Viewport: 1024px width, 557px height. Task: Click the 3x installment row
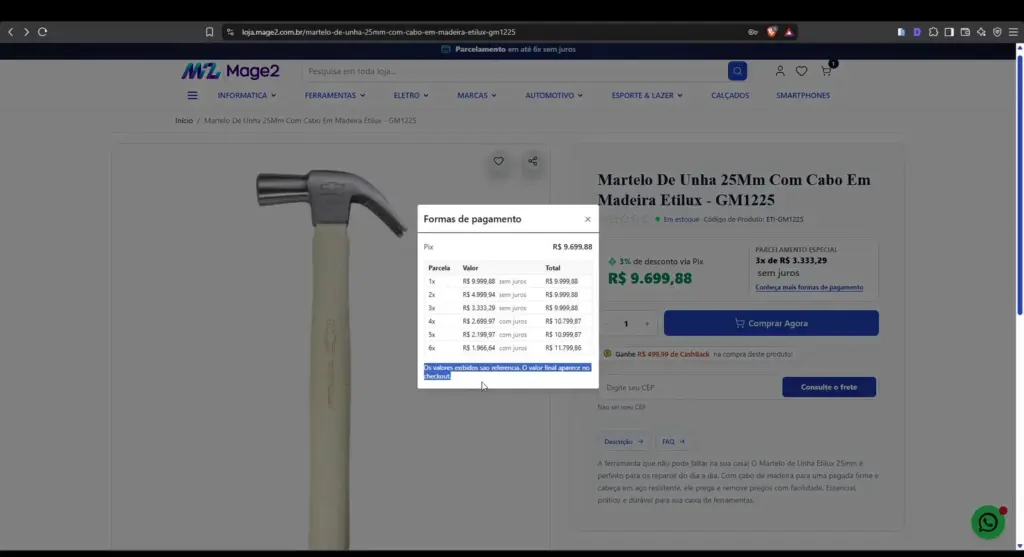(x=508, y=308)
